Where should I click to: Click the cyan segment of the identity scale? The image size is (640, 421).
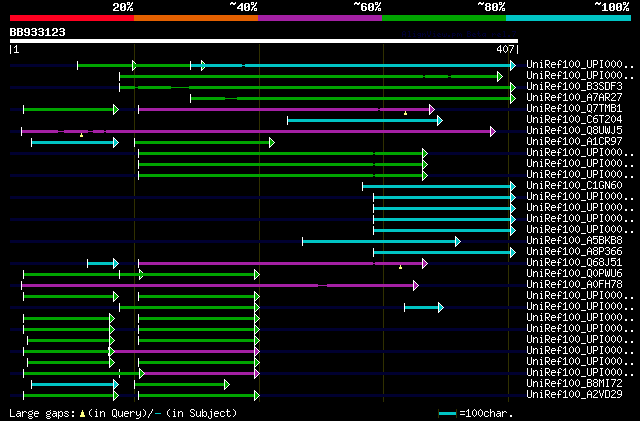(569, 18)
